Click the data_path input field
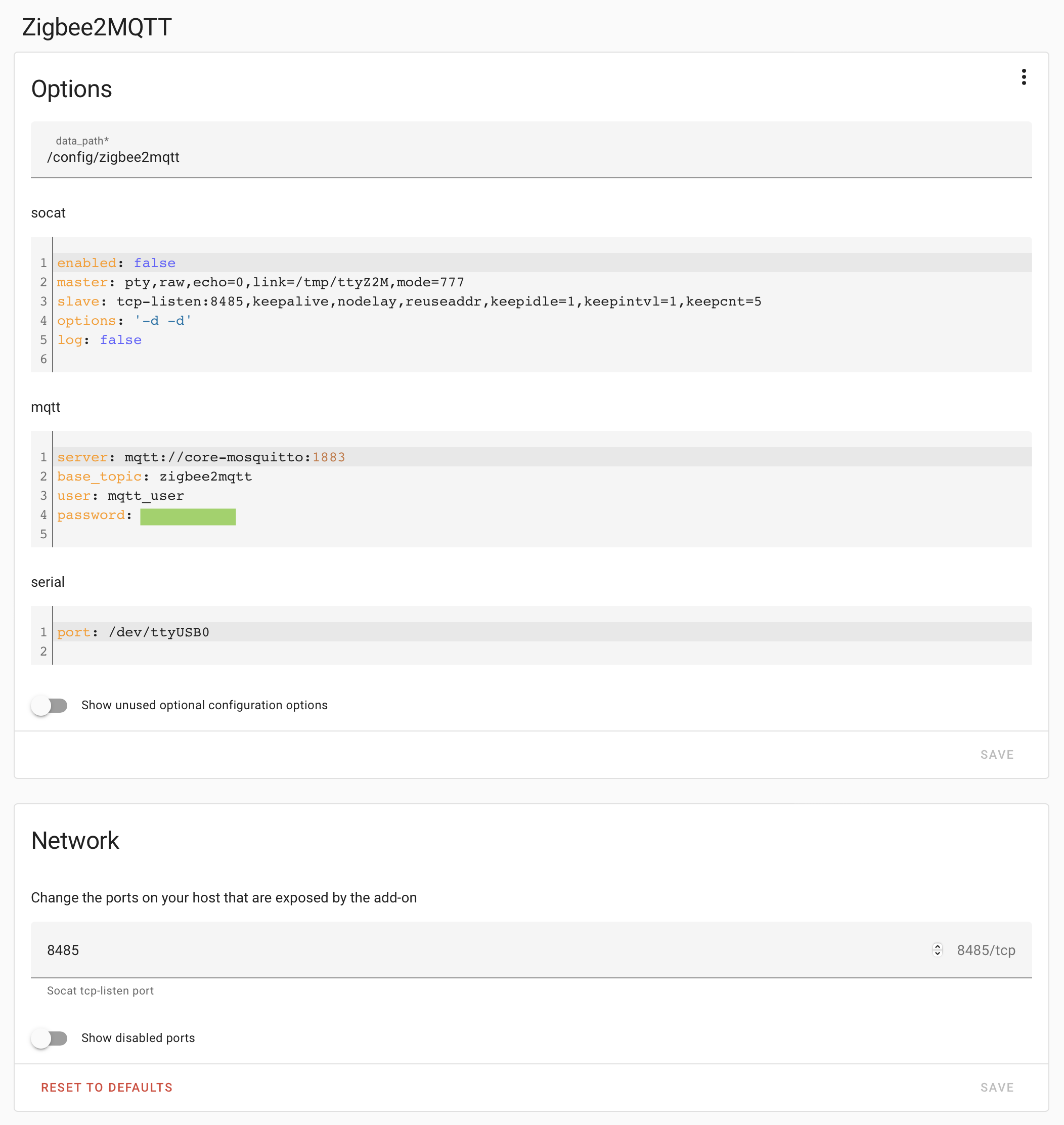 (x=531, y=150)
